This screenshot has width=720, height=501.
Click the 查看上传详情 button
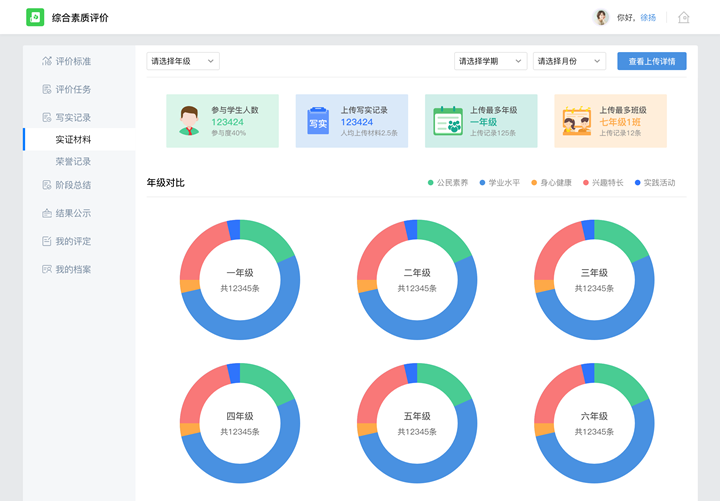point(652,61)
